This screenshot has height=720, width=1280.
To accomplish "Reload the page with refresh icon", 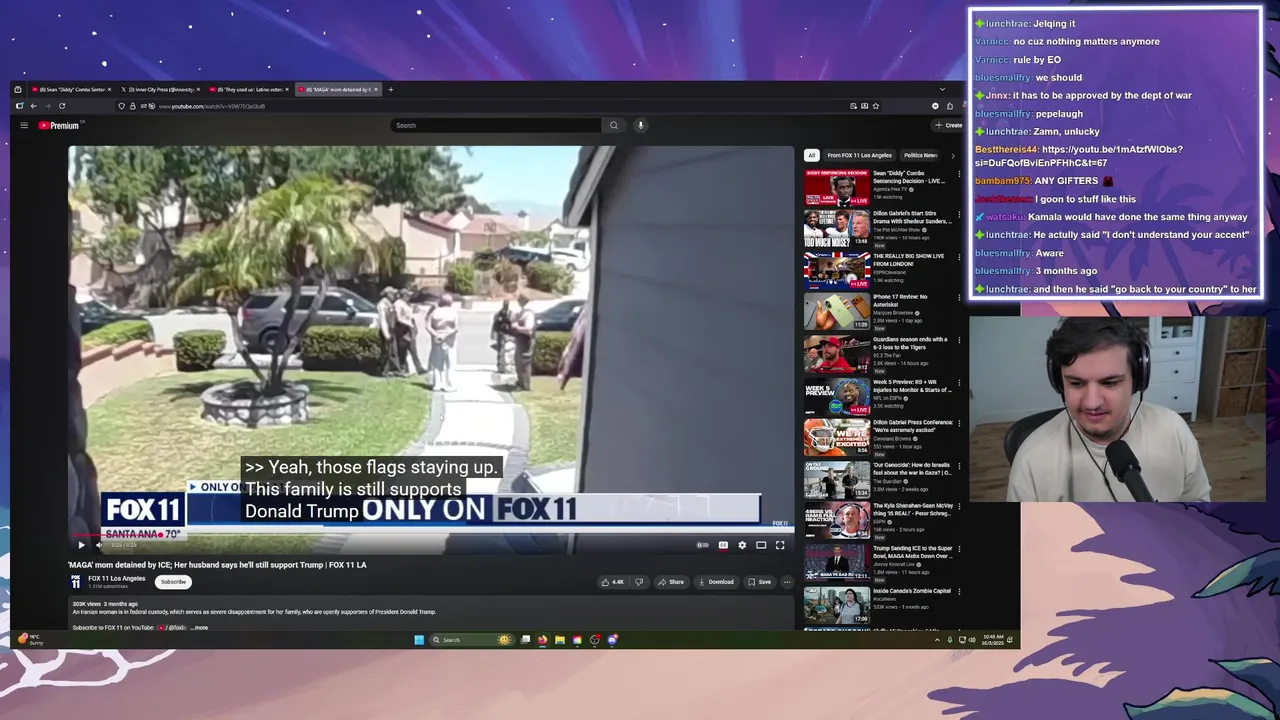I will (x=62, y=106).
